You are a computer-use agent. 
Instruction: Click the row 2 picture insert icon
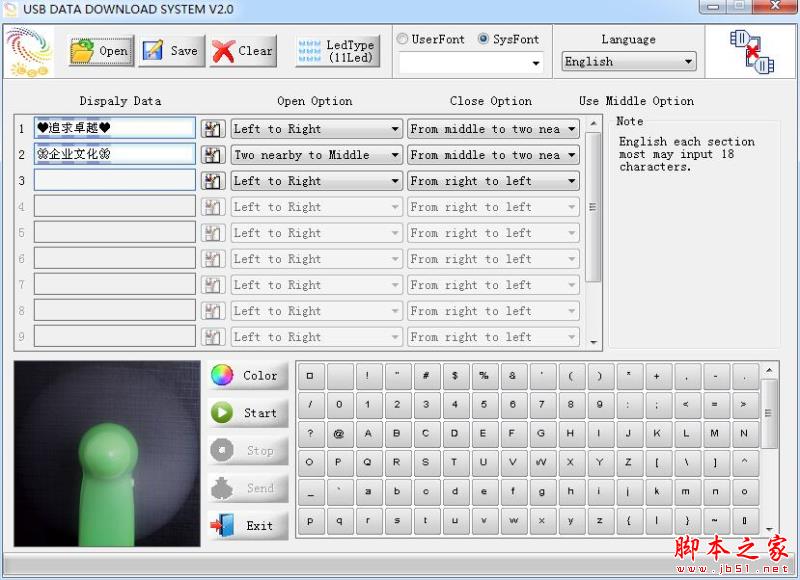pyautogui.click(x=213, y=155)
